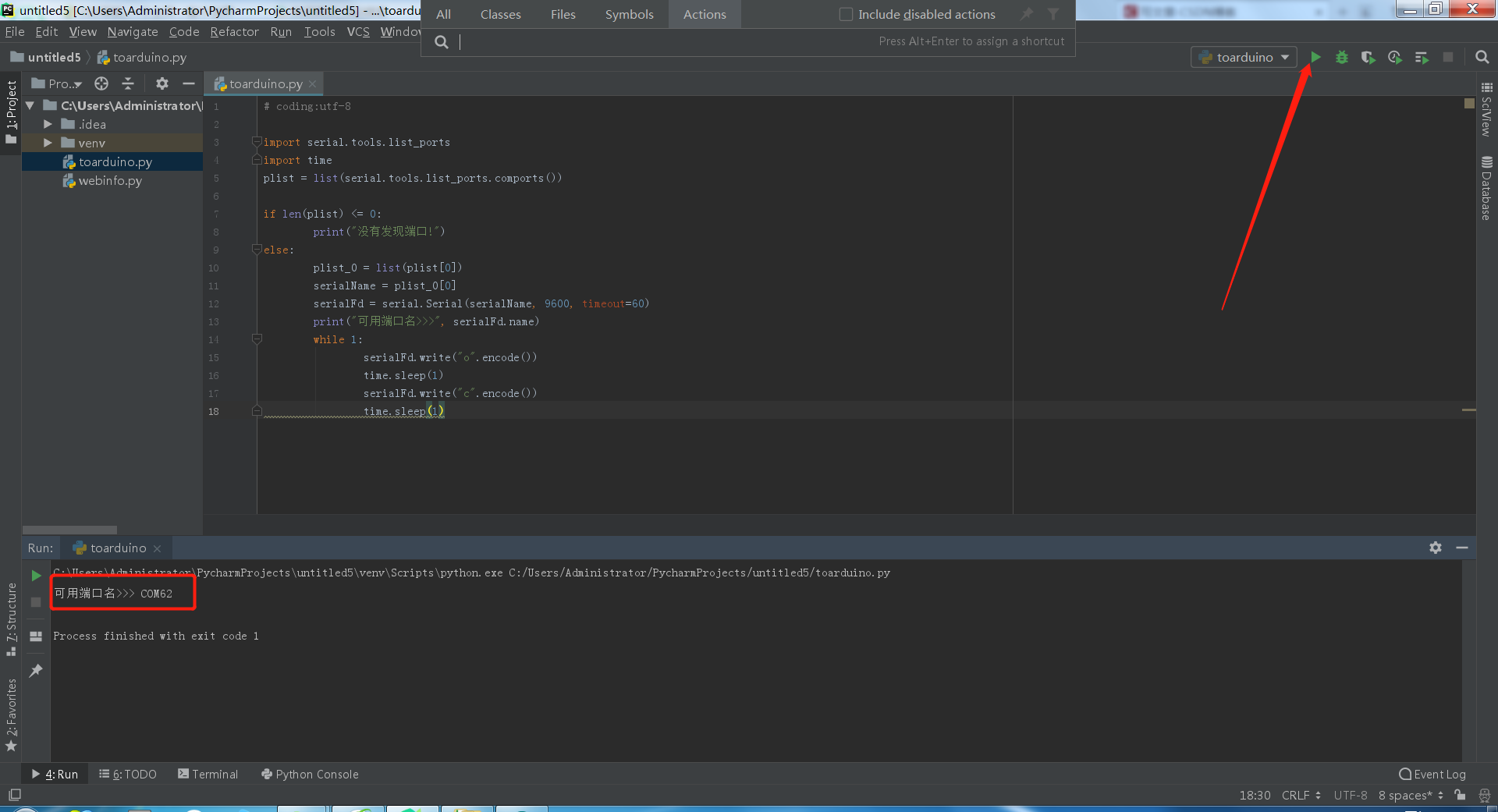Profile toarduino with the clock-play icon

click(1395, 57)
